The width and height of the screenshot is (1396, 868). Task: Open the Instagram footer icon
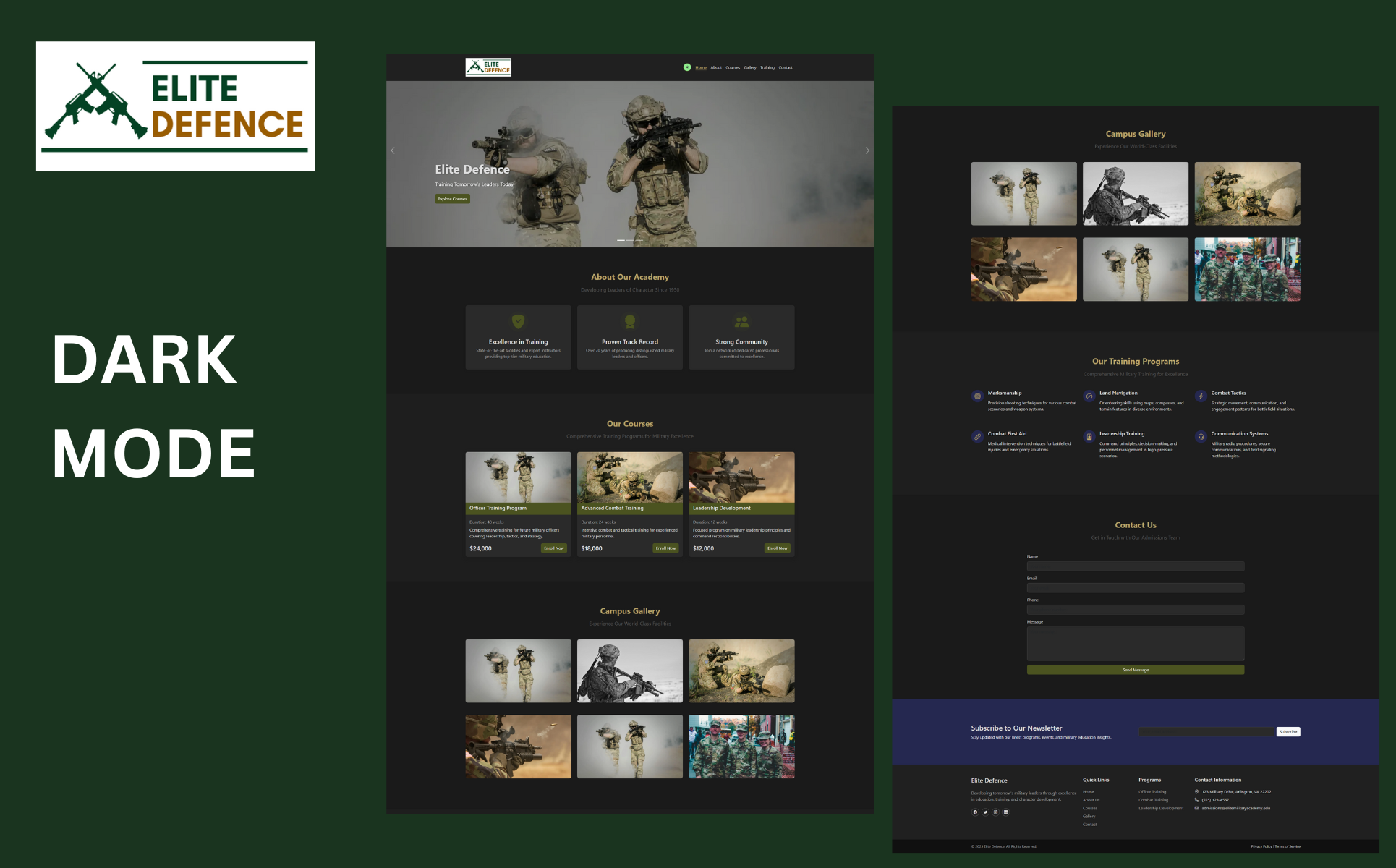995,812
